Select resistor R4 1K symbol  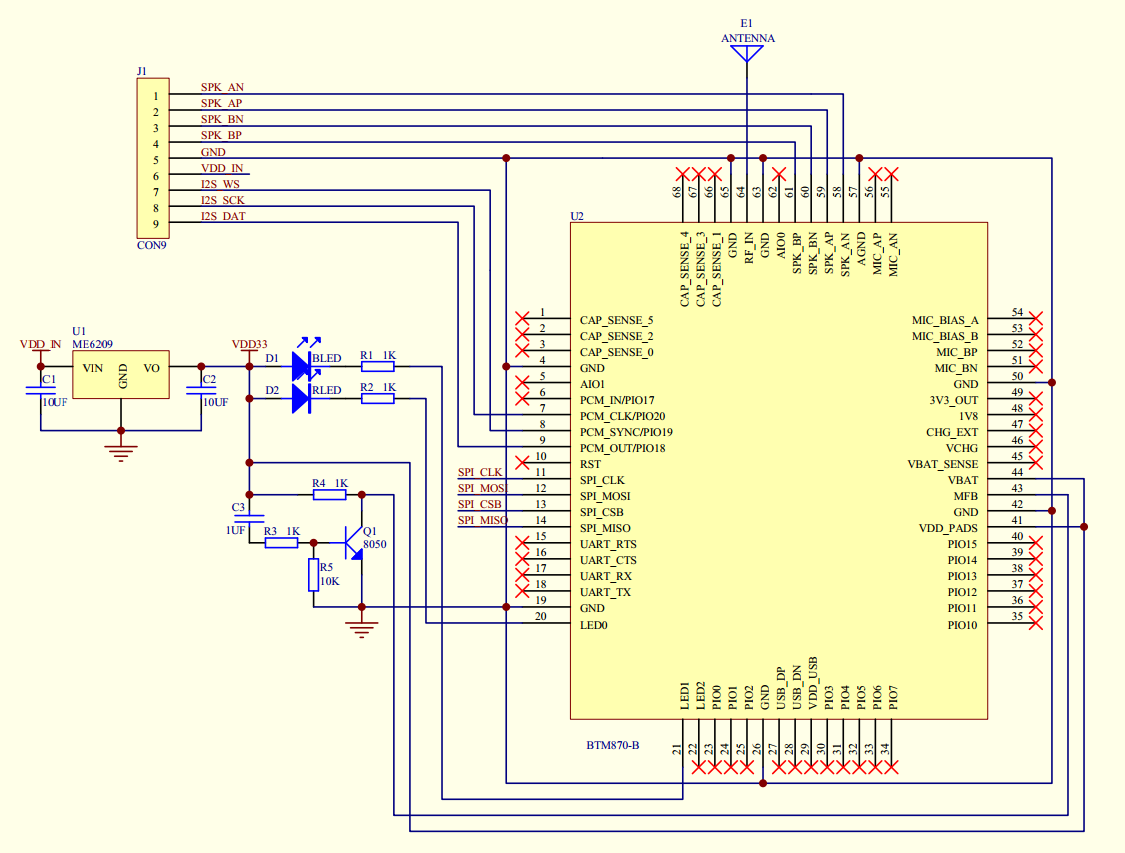pyautogui.click(x=329, y=494)
